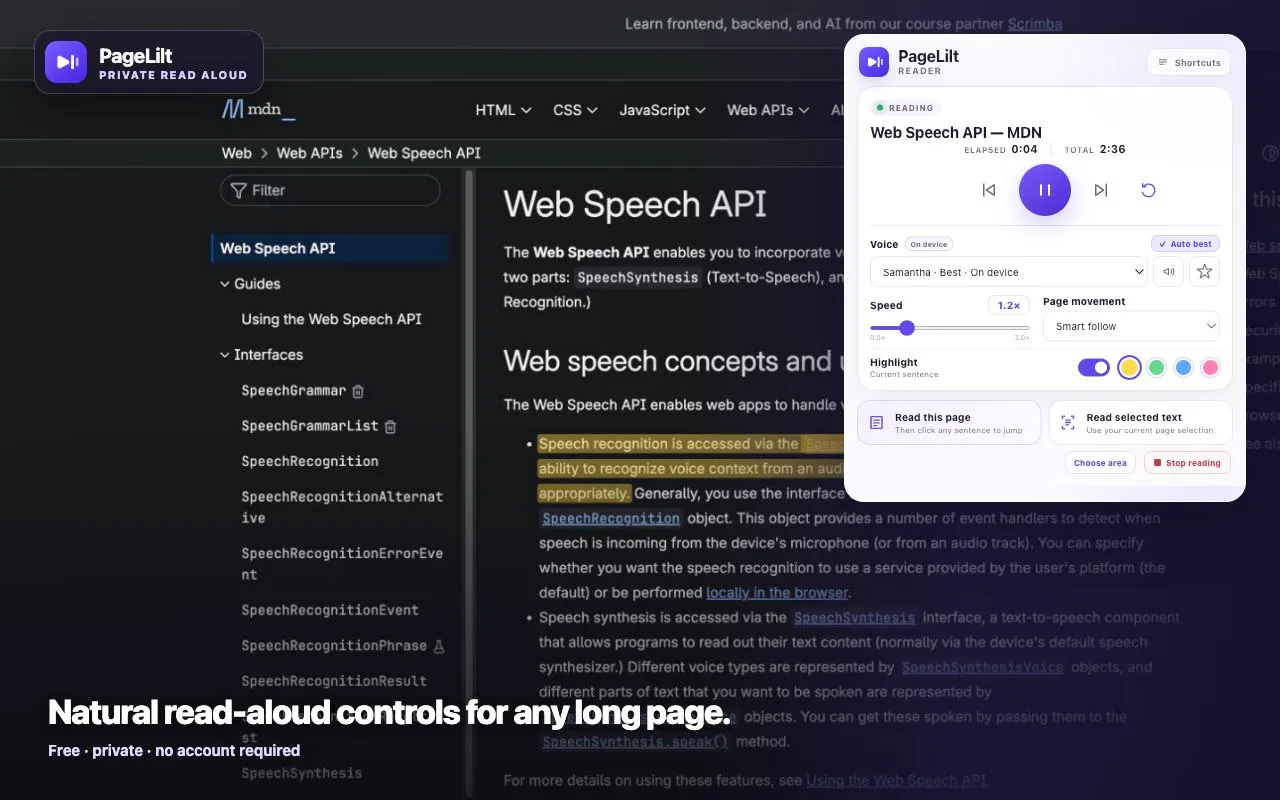Click the 1.2× speed value badge
The width and height of the screenshot is (1280, 800).
pos(1009,305)
